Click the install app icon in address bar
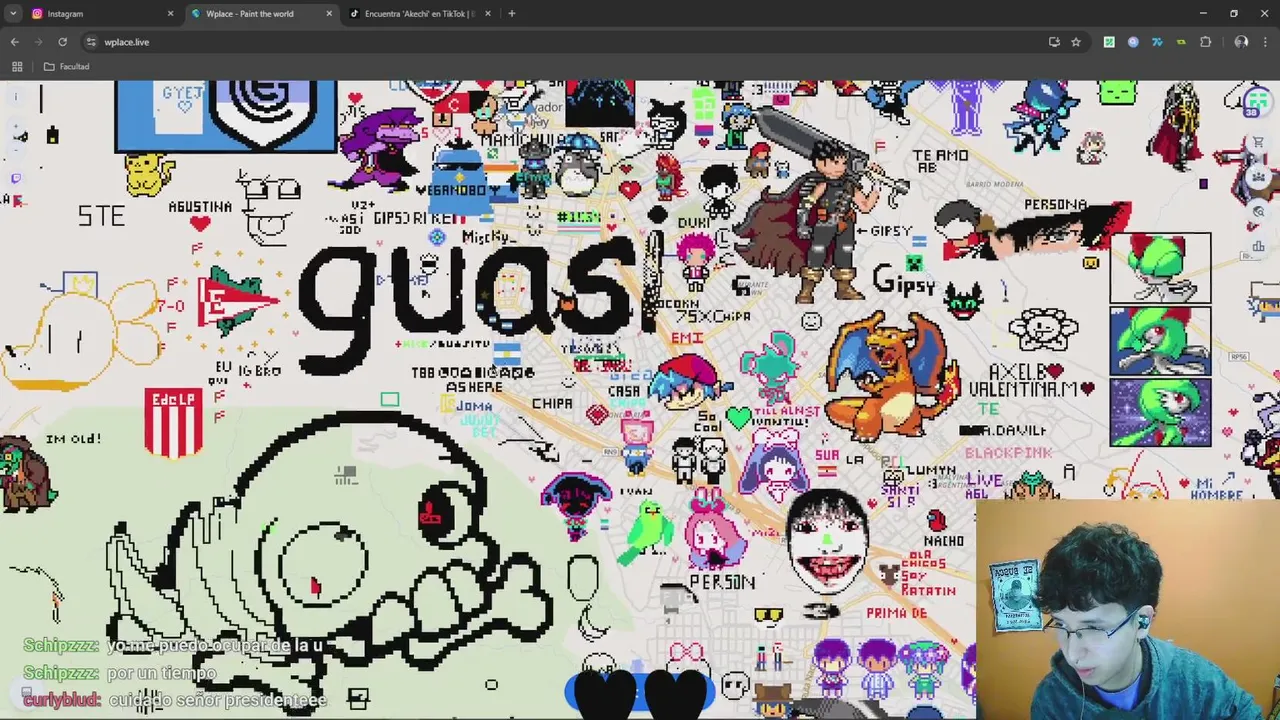Viewport: 1280px width, 720px height. click(1054, 42)
